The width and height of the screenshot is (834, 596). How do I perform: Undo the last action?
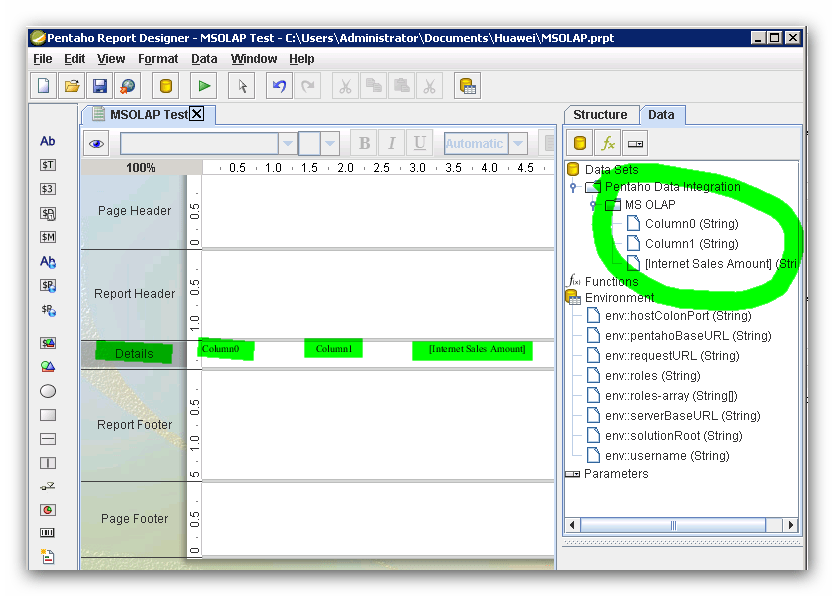(279, 86)
